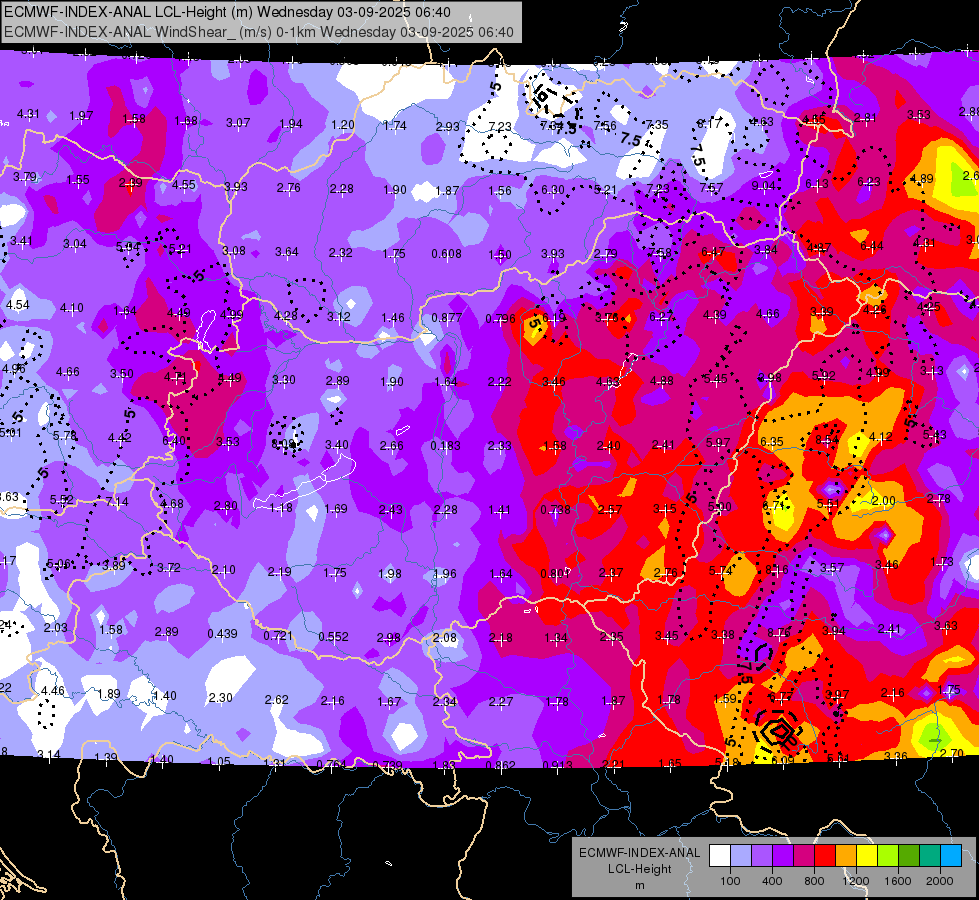Viewport: 979px width, 900px height.
Task: Click the light lavender legend swatch
Action: 741,856
